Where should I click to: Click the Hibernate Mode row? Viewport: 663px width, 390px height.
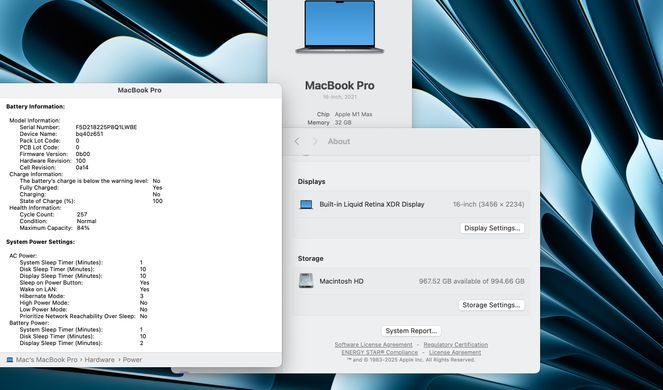pos(82,296)
